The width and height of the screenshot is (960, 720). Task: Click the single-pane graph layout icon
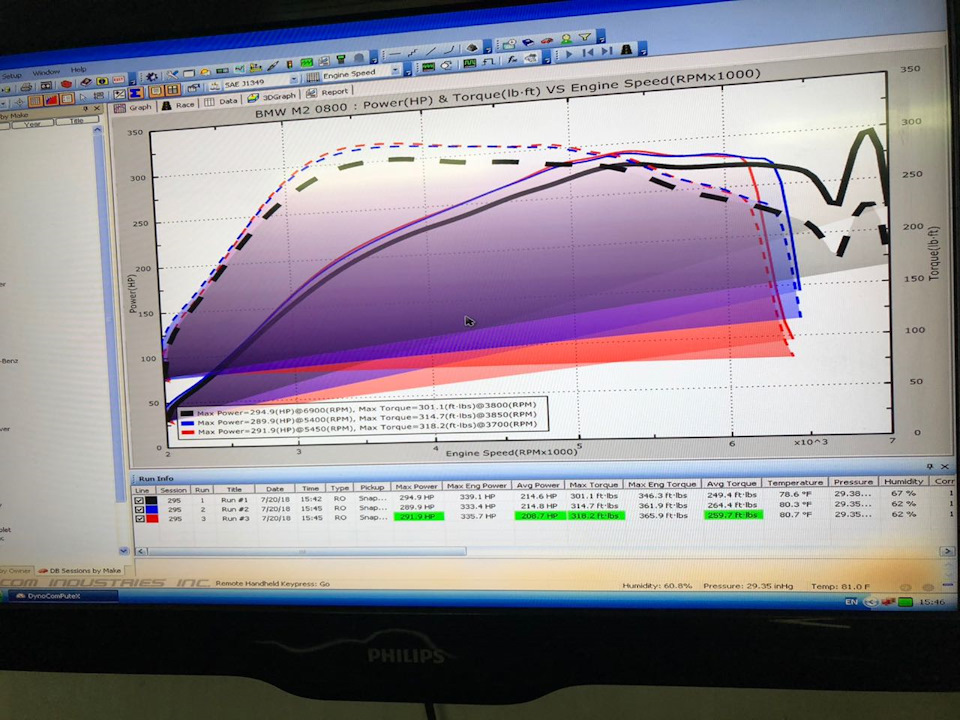(156, 91)
